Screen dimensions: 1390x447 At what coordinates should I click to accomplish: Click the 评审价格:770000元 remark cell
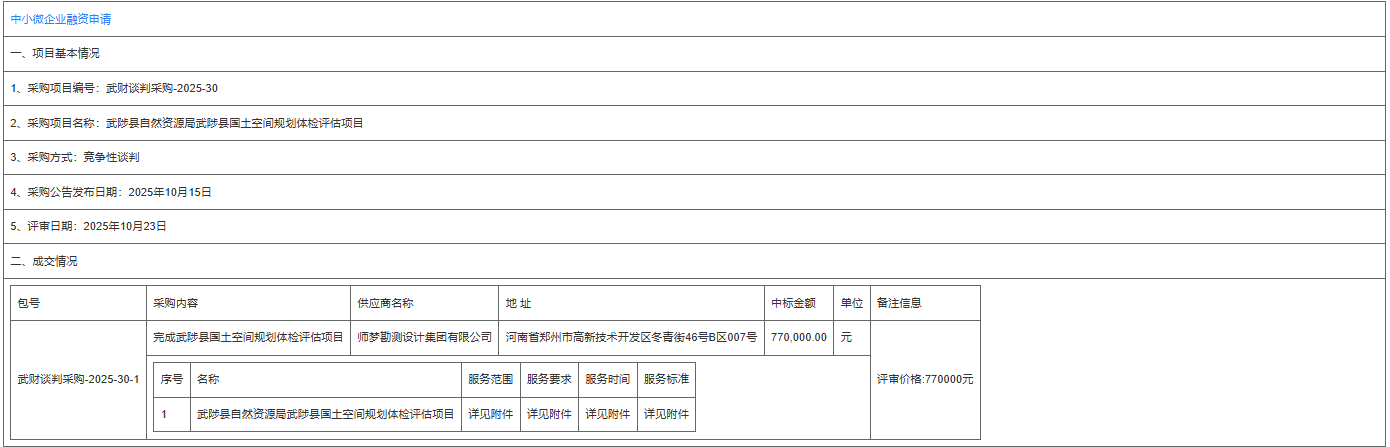925,380
